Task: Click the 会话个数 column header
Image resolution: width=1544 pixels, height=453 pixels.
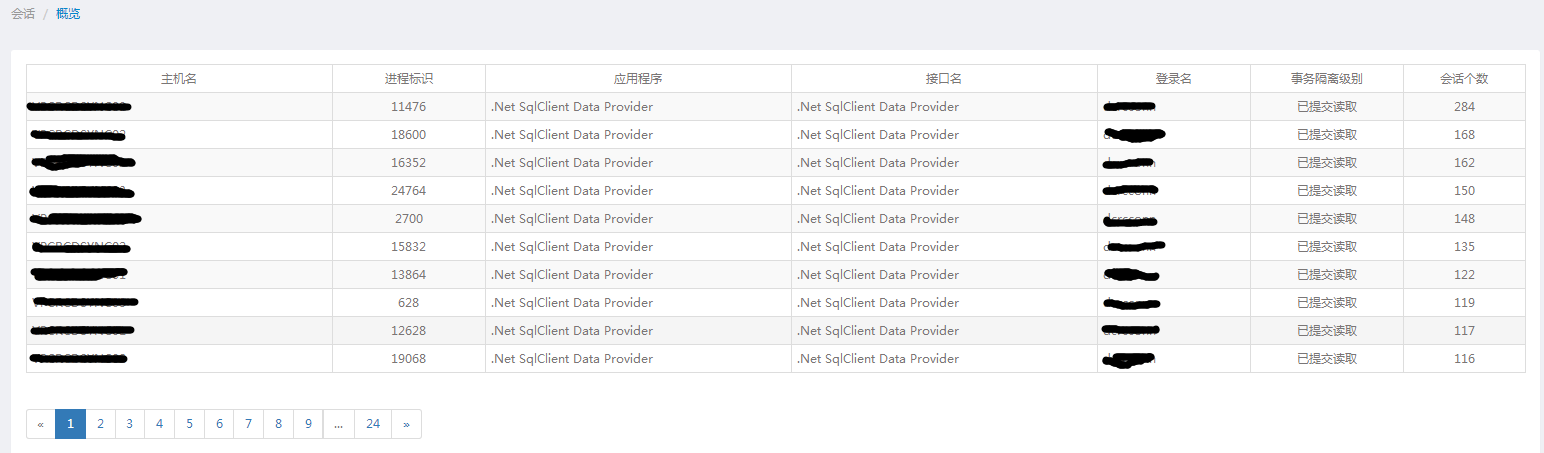Action: click(x=1464, y=79)
